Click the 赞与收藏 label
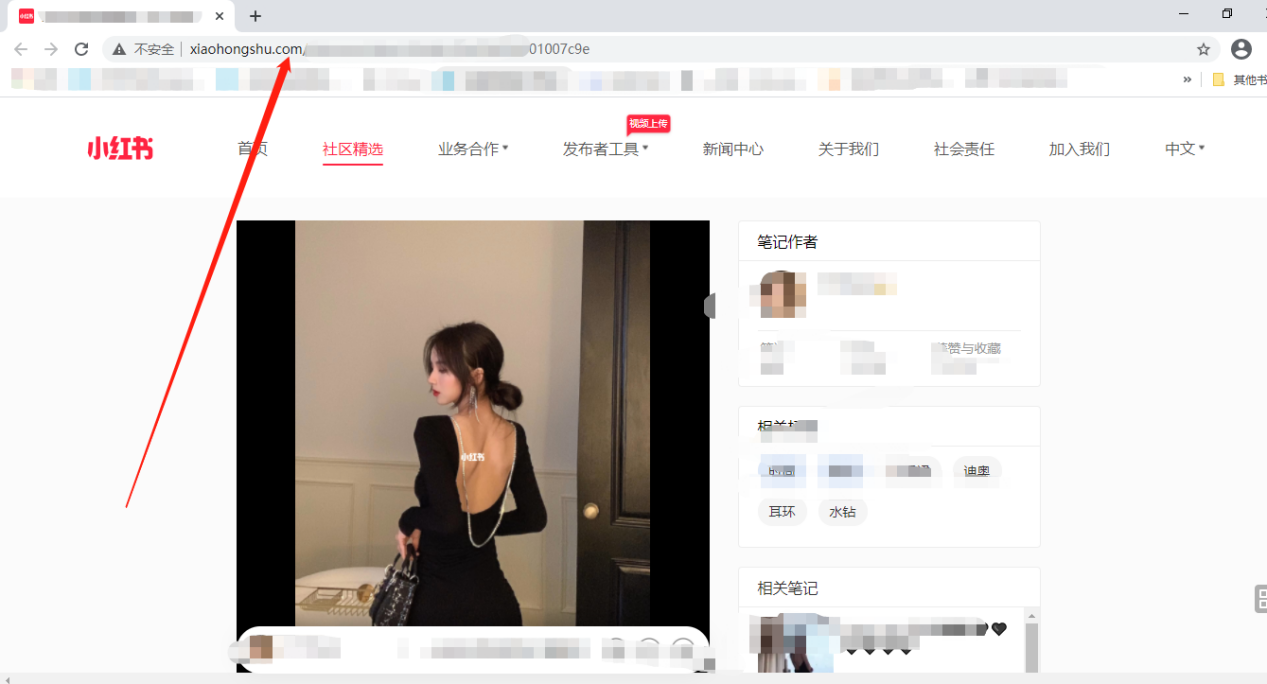This screenshot has width=1267, height=684. pos(968,349)
